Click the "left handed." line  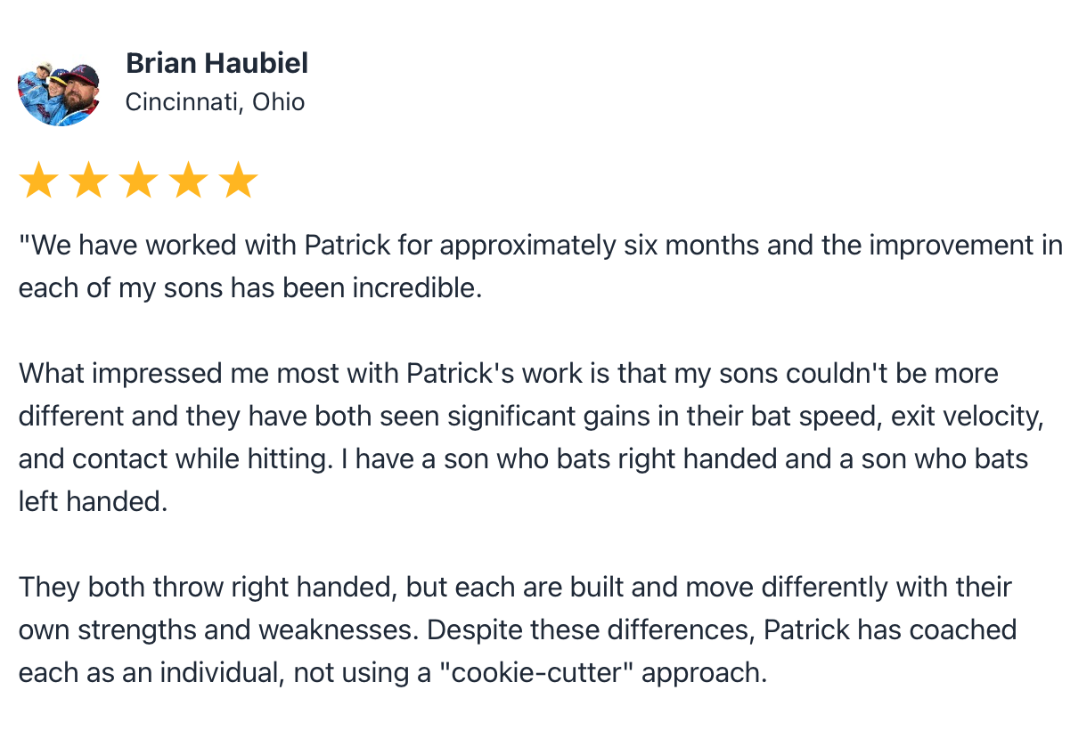click(x=92, y=501)
